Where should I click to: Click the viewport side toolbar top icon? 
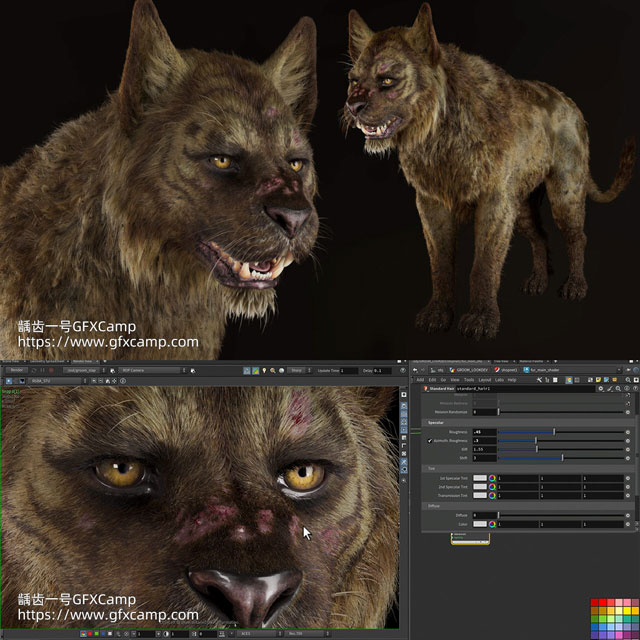[x=404, y=395]
